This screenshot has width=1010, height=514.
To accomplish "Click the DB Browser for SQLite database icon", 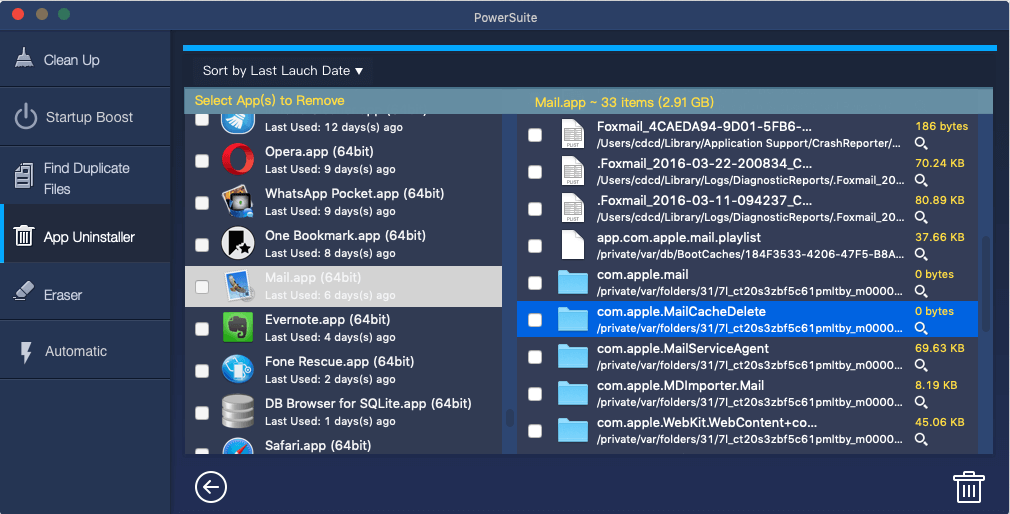I will [238, 412].
